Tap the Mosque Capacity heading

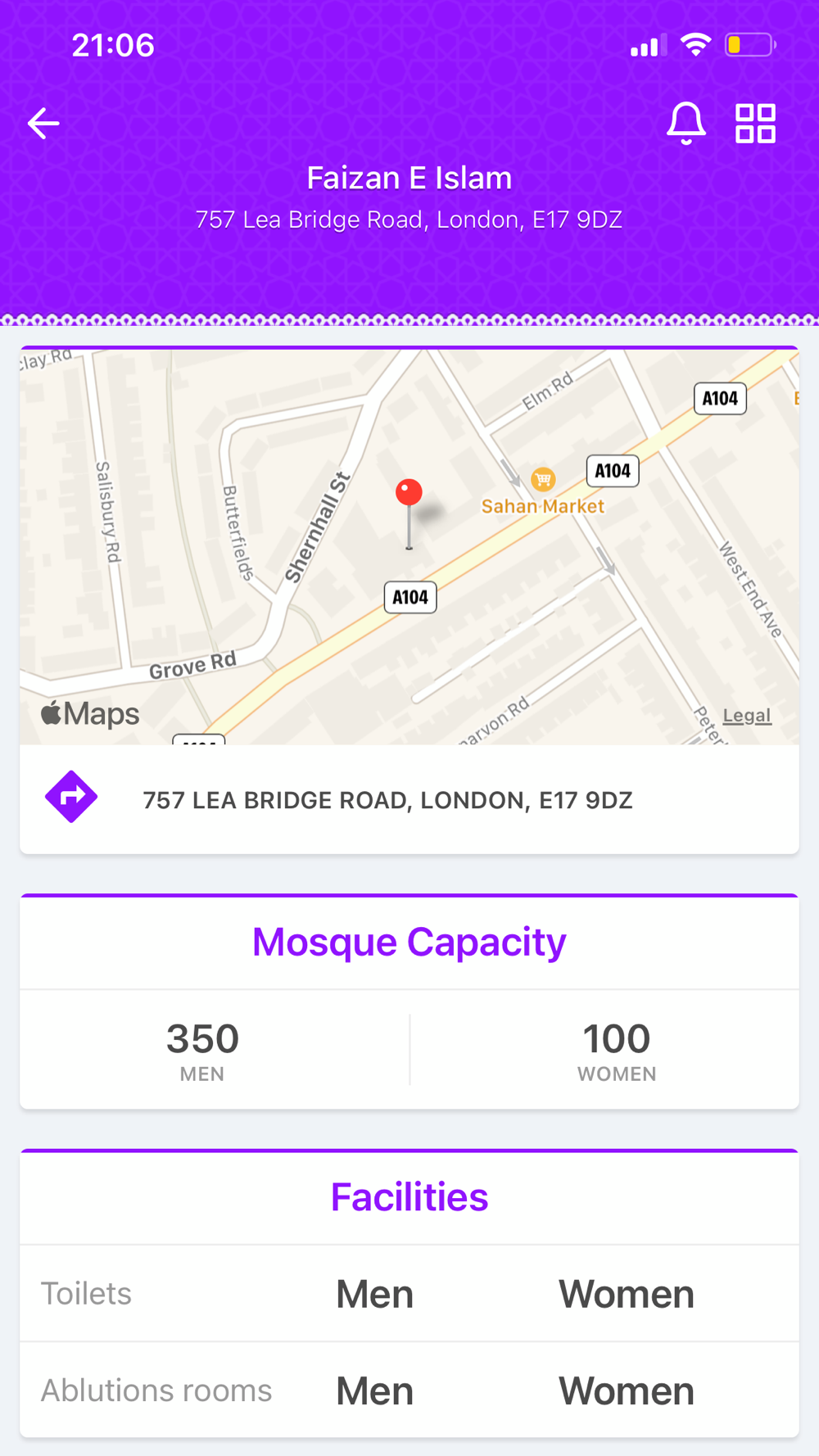point(409,942)
